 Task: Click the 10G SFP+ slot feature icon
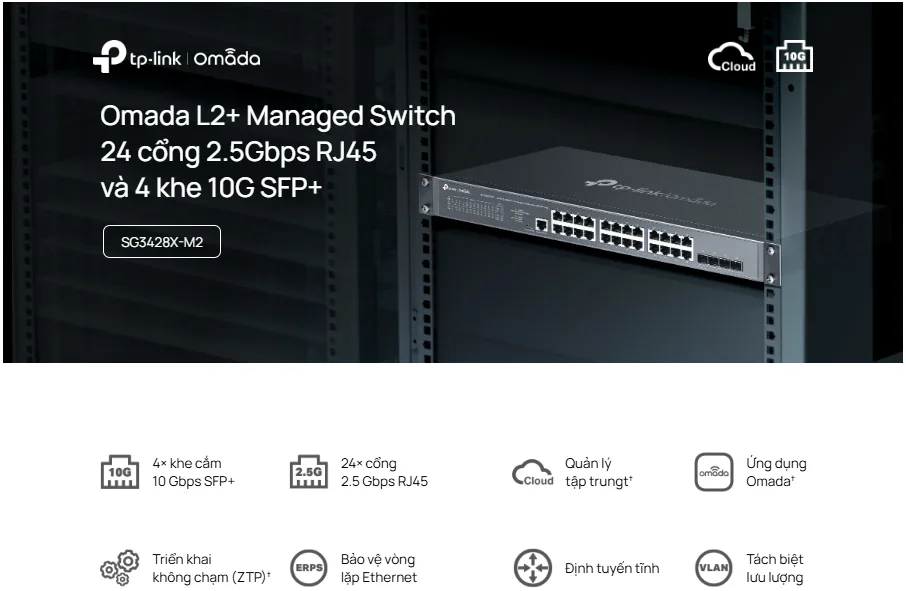120,471
